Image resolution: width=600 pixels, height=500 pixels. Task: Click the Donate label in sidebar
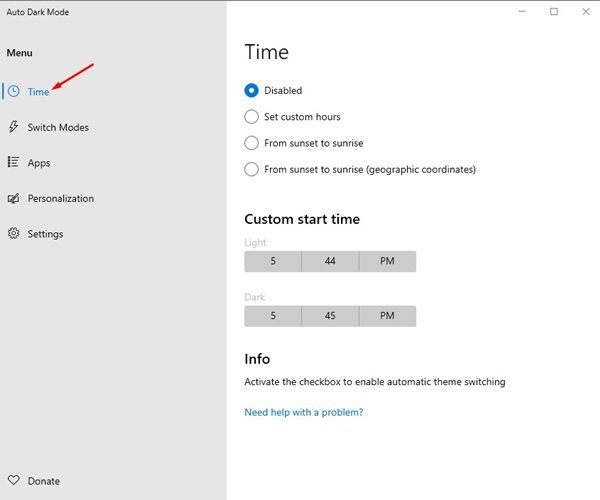tap(44, 481)
